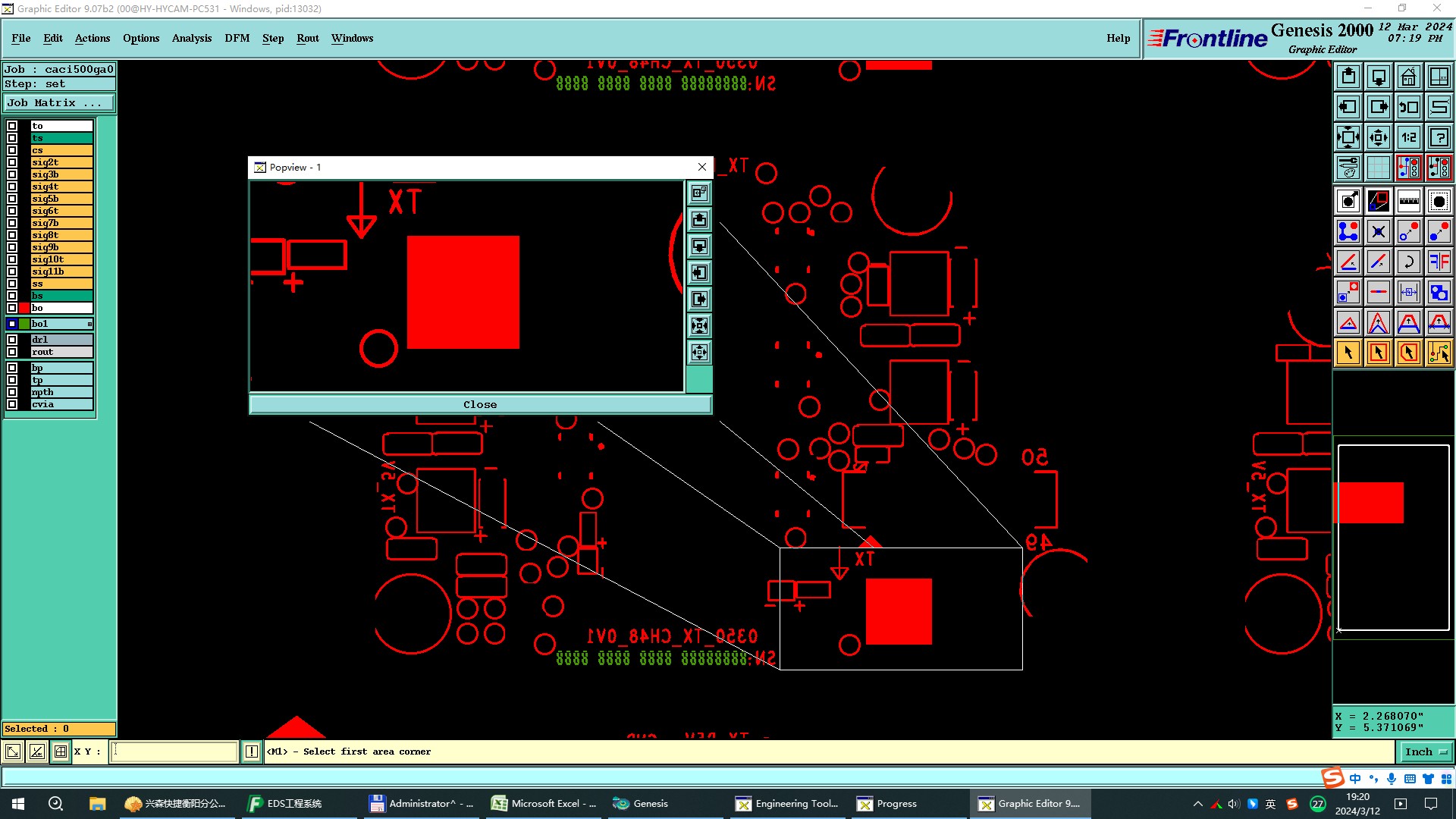Click the mirror feature tool icon
Viewport: 1456px width, 819px height.
tap(1439, 262)
